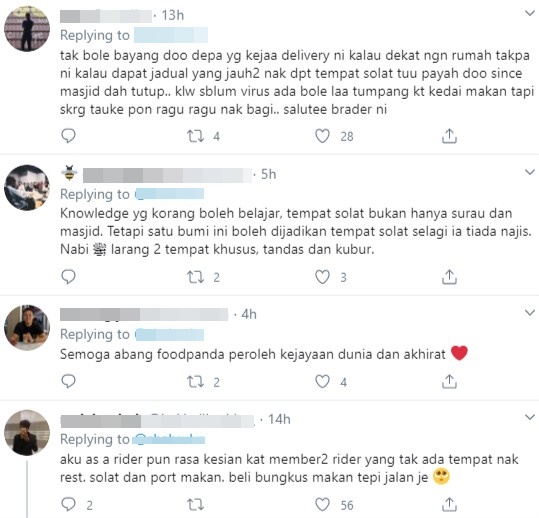Open the 13h tweet author's avatar

(27, 29)
